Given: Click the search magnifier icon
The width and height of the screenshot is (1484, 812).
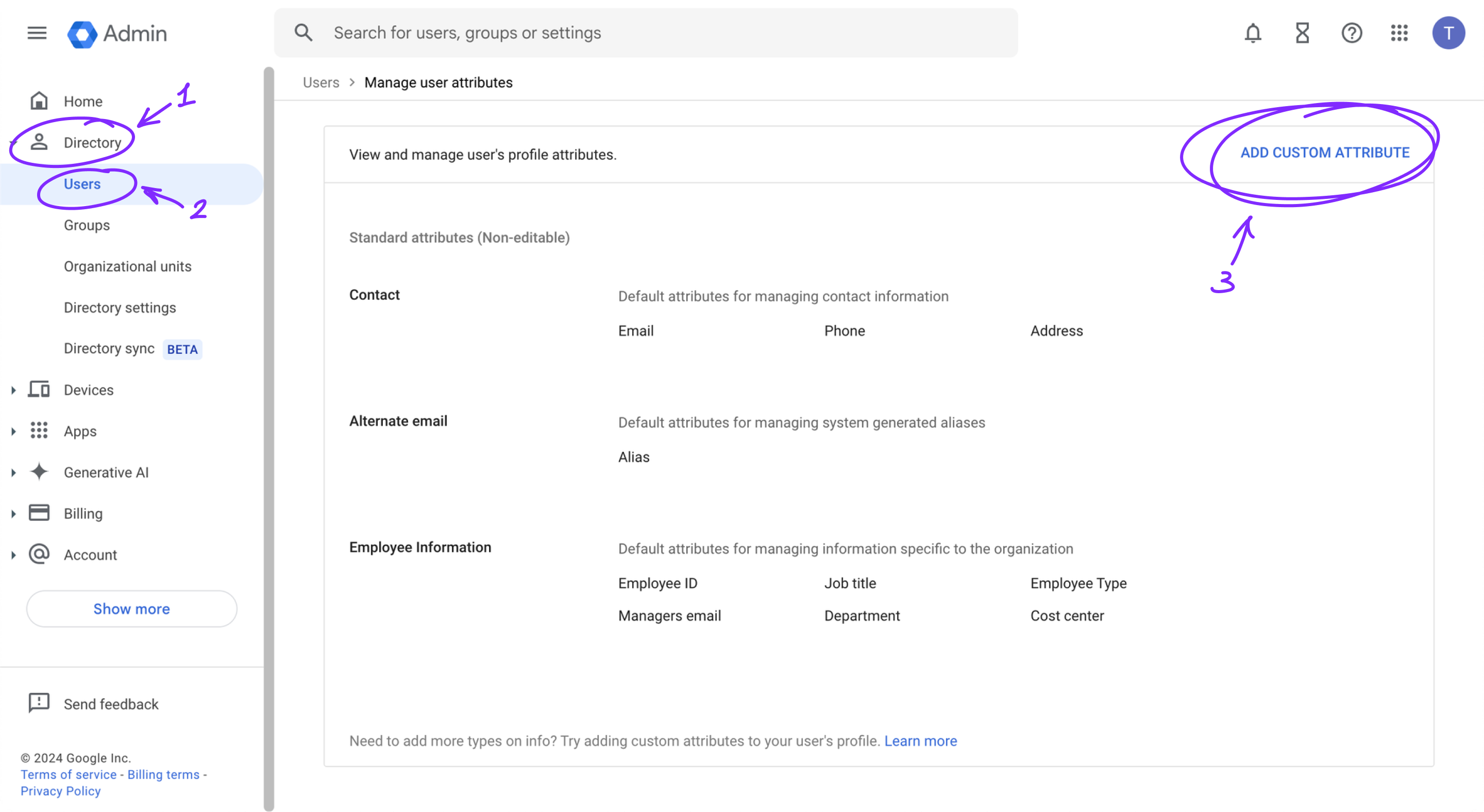Looking at the screenshot, I should (x=303, y=32).
